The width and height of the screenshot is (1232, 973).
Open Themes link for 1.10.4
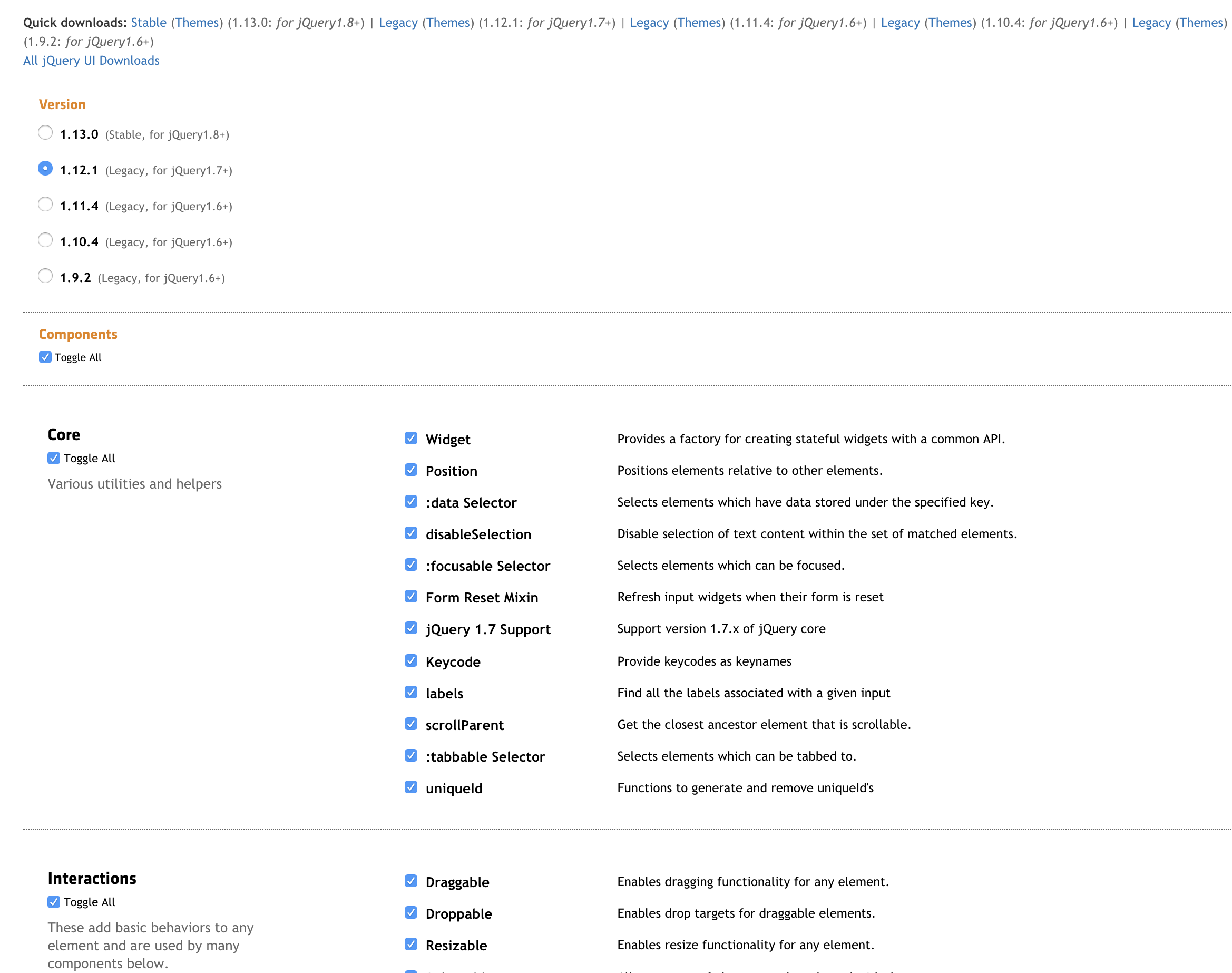point(951,23)
